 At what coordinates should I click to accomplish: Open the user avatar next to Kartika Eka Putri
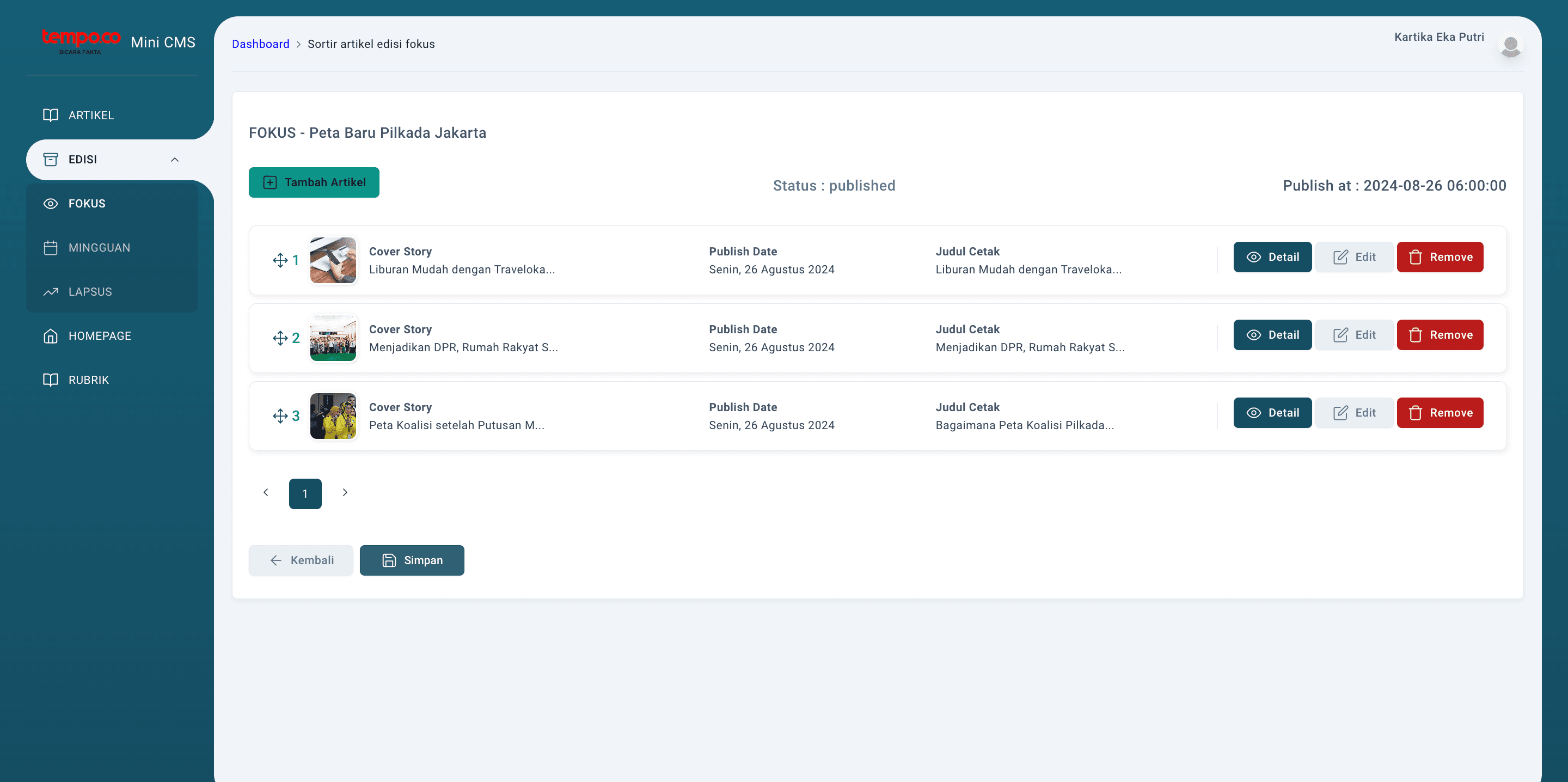(1510, 46)
